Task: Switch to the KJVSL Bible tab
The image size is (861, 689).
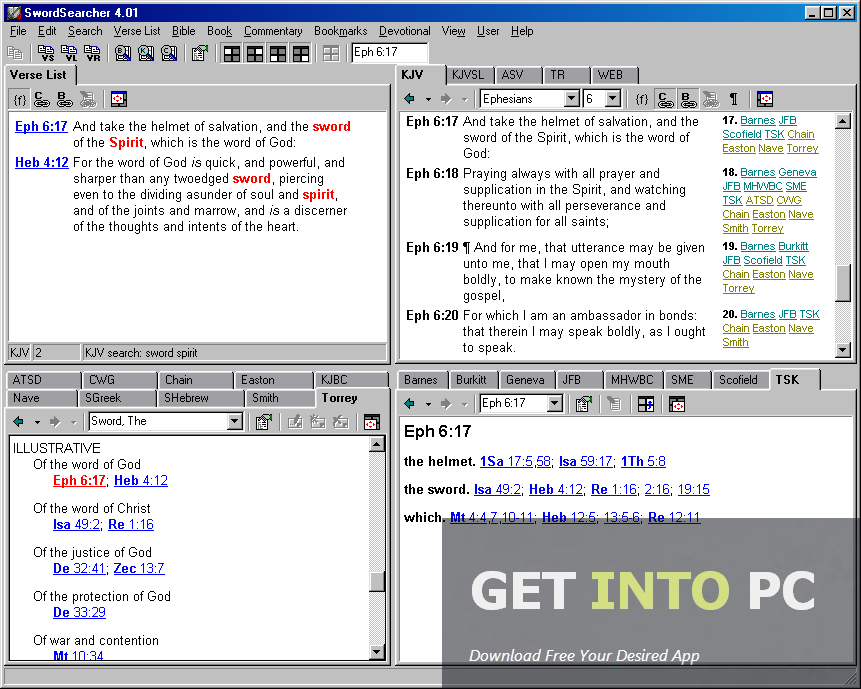Action: (469, 75)
